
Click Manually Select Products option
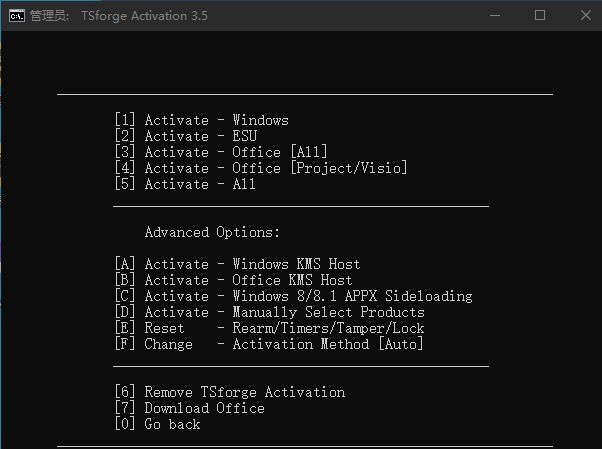click(270, 312)
